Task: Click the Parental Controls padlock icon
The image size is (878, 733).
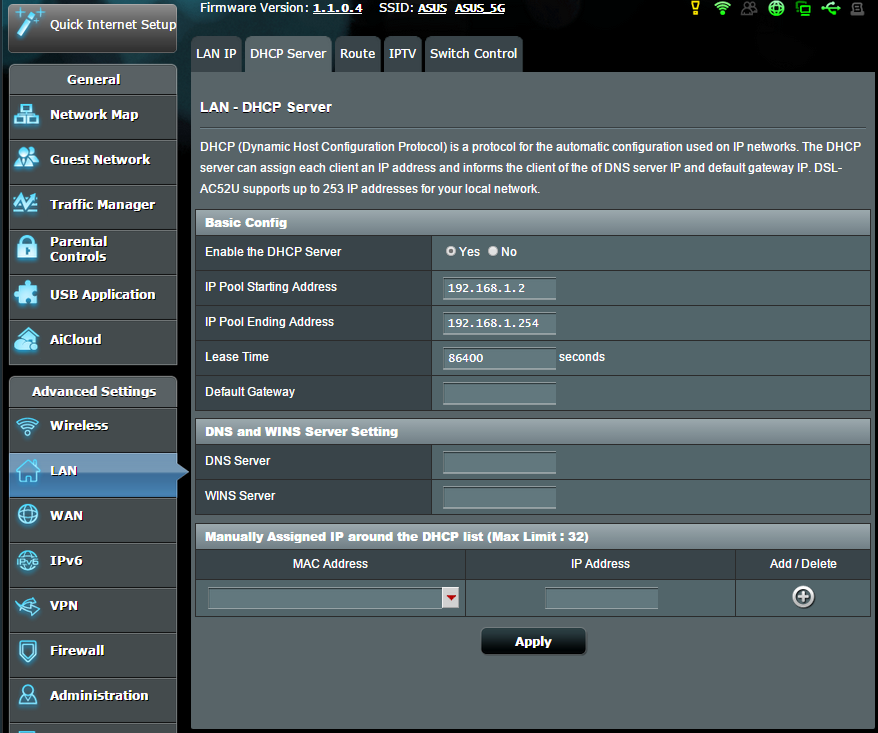Action: pos(27,247)
